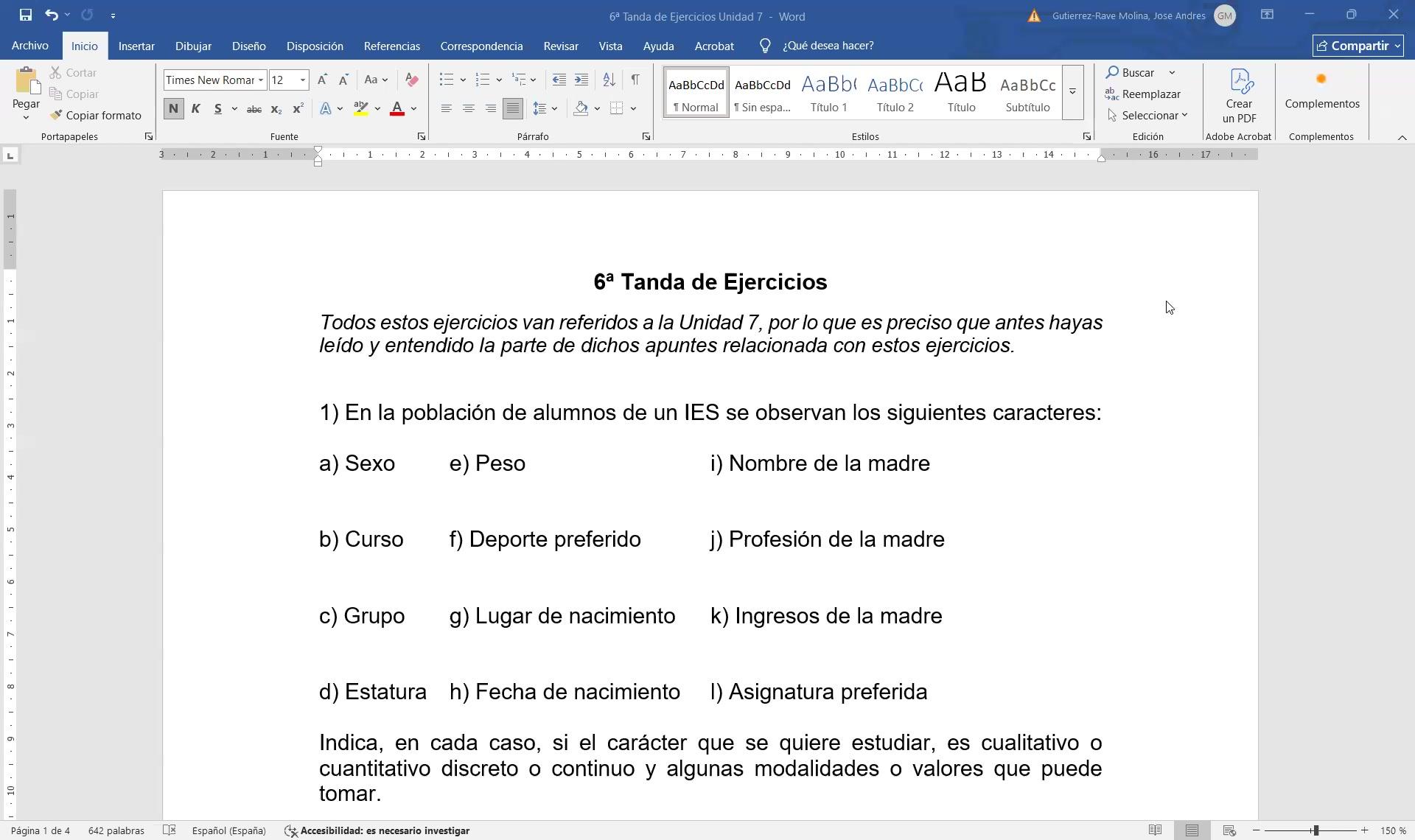Apply superscript formatting
Viewport: 1415px width, 840px height.
(x=298, y=108)
